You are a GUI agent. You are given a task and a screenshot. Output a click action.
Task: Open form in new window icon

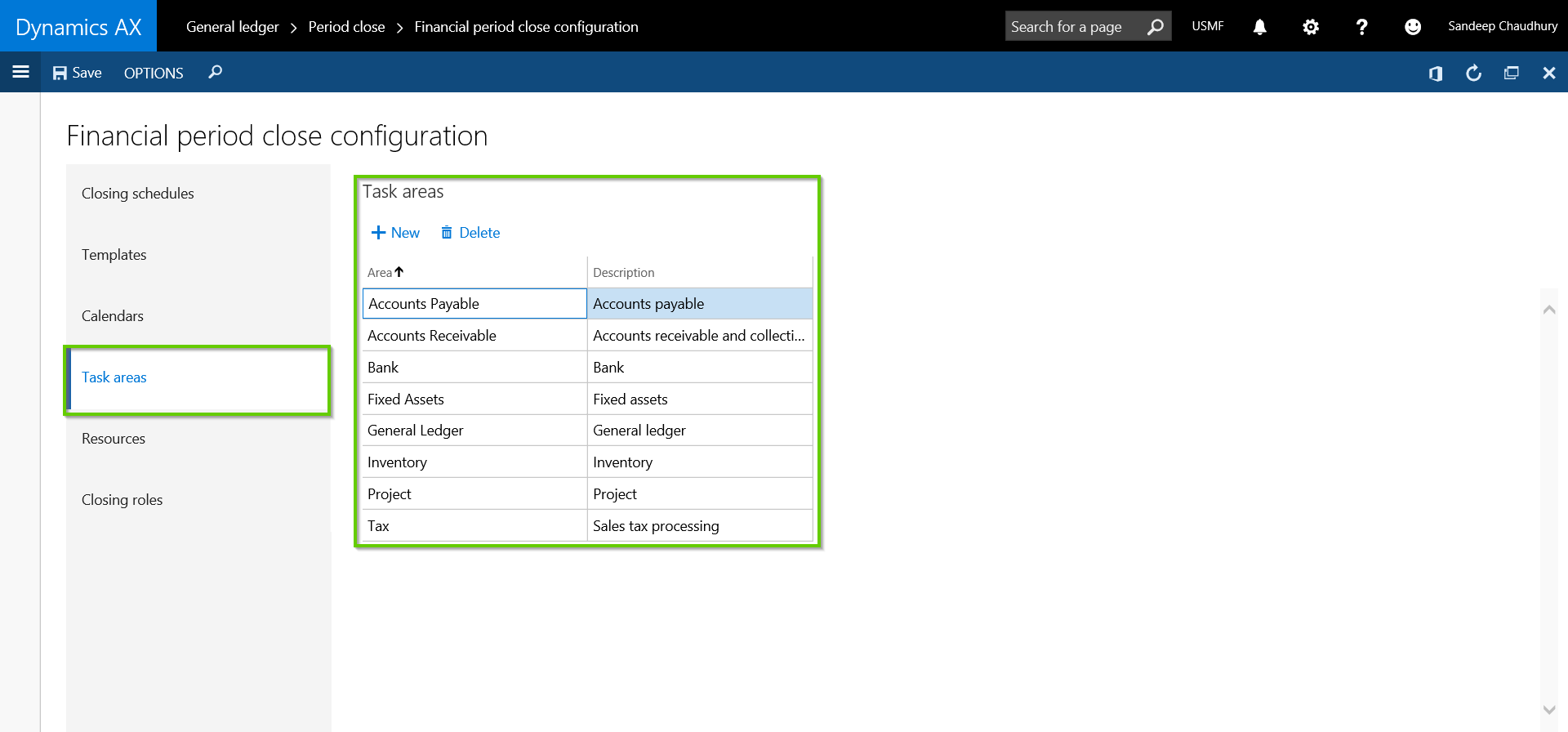click(x=1511, y=74)
